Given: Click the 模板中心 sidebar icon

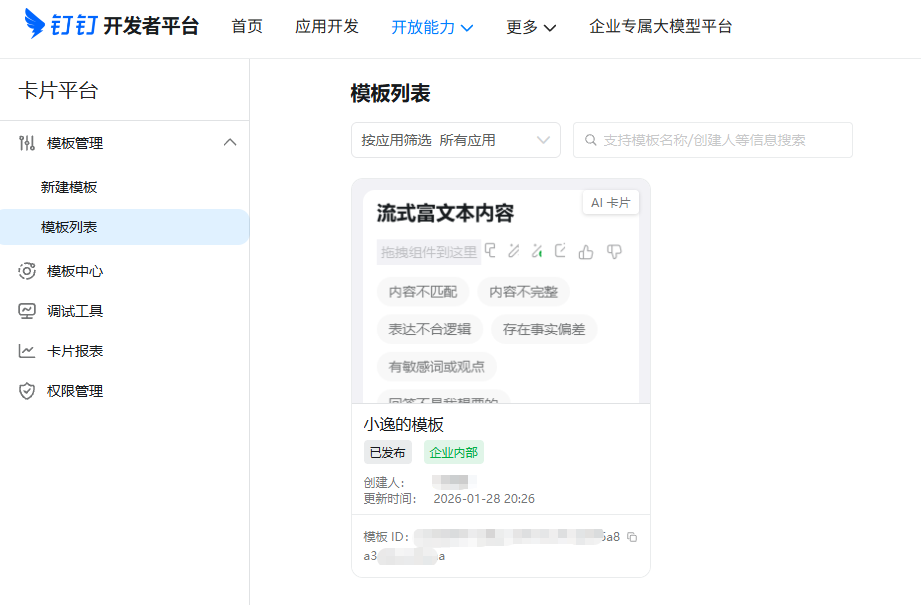Looking at the screenshot, I should (27, 271).
